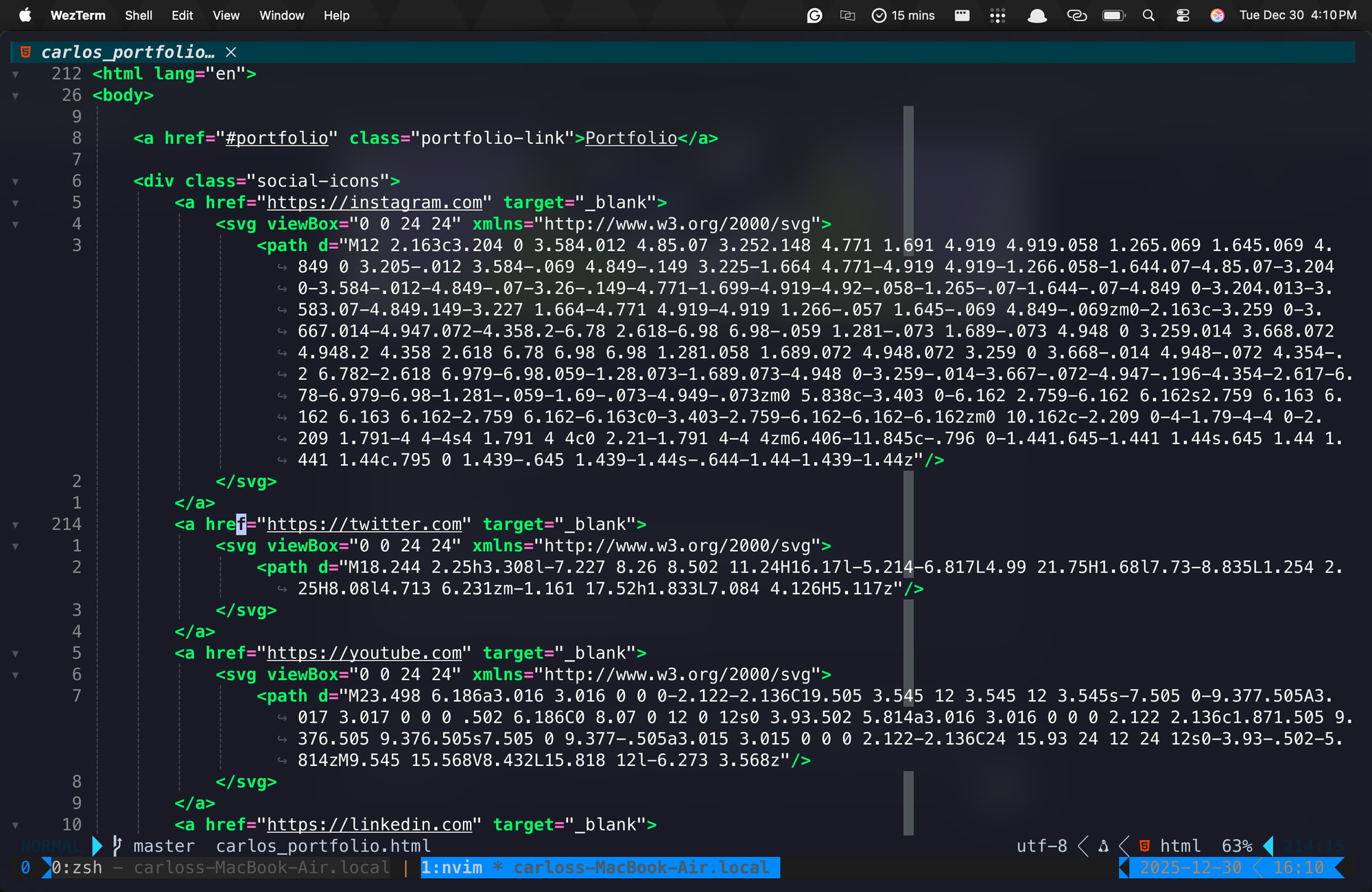This screenshot has width=1372, height=892.
Task: Fold the social-icons div block
Action: [x=15, y=181]
